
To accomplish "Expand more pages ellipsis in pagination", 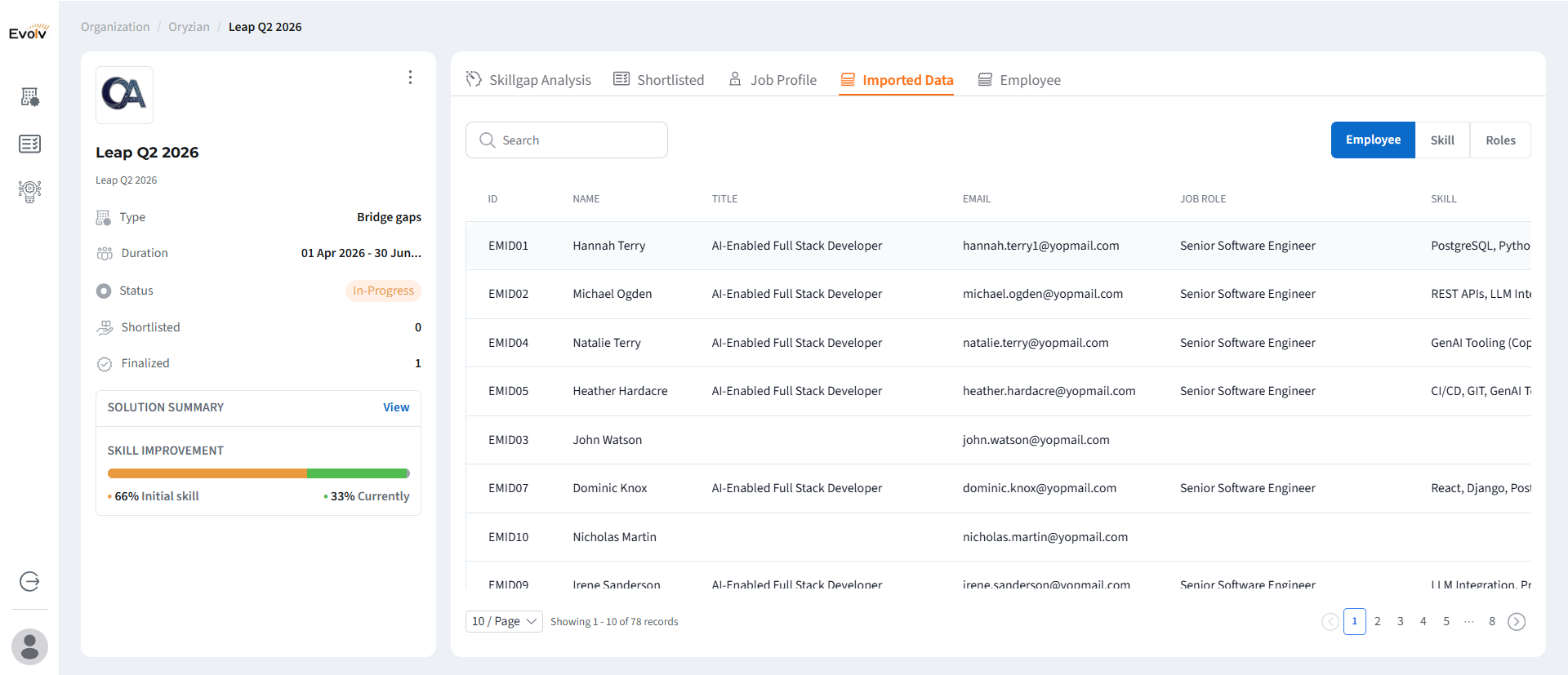I will (x=1469, y=622).
